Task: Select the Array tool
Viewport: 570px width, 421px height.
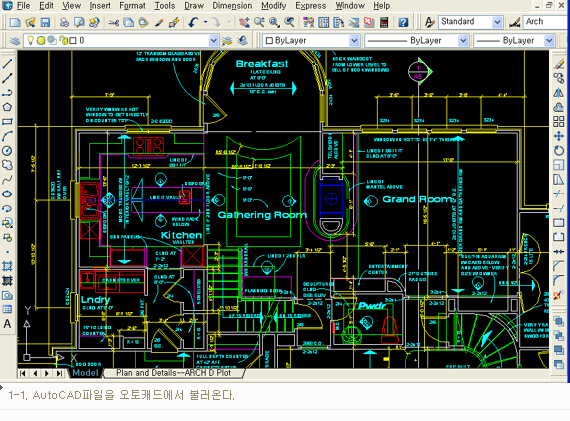Action: pos(559,121)
